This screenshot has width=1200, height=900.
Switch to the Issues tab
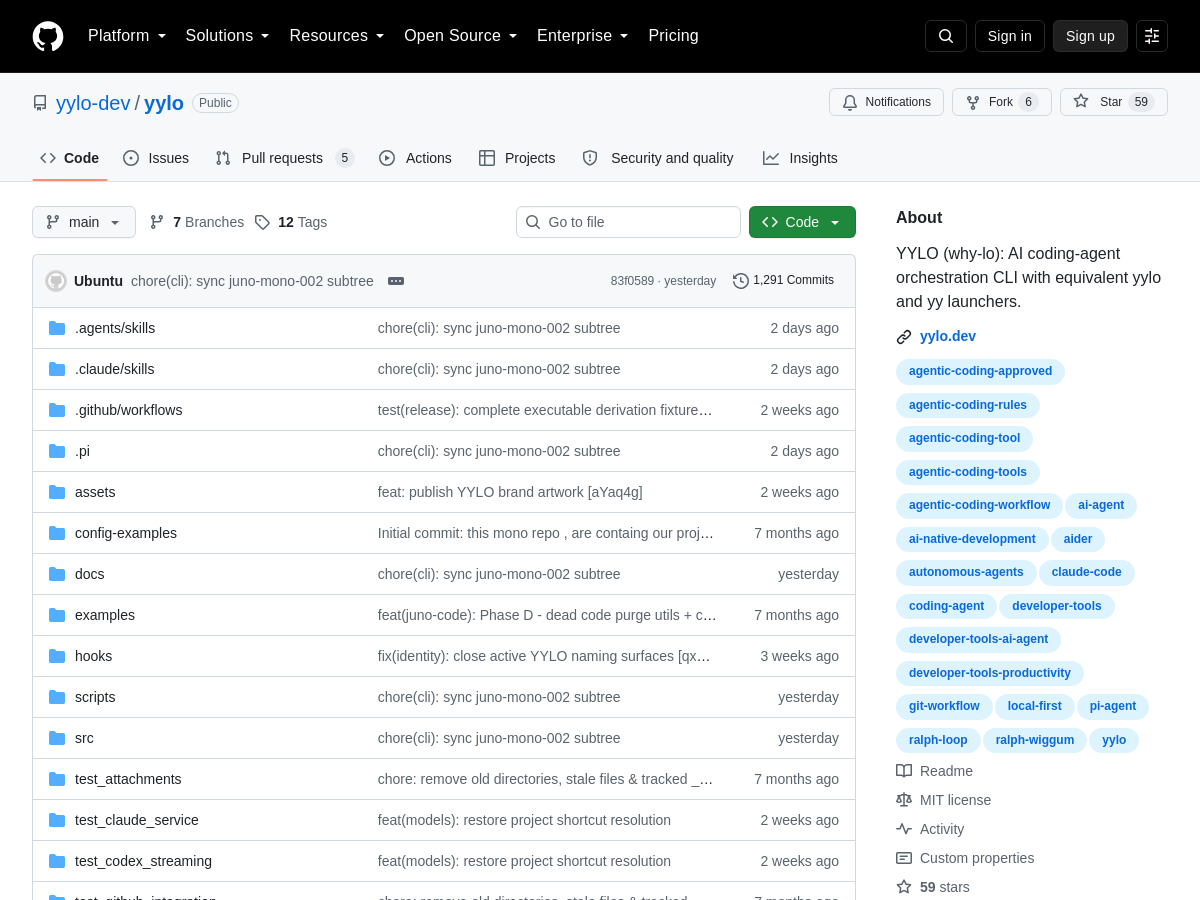156,158
